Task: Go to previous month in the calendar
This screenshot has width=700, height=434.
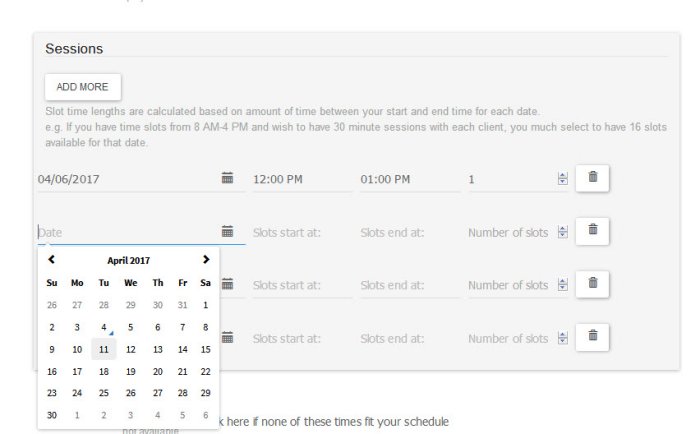Action: pos(52,259)
